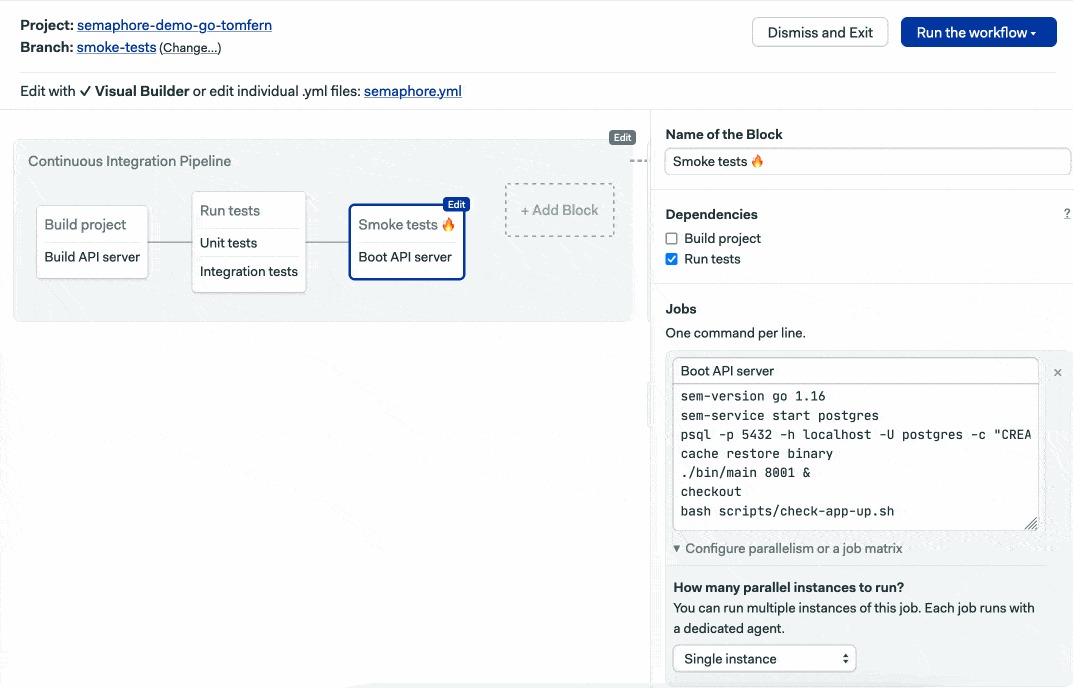Click the 'sem-service start postgres' command line

tap(779, 416)
